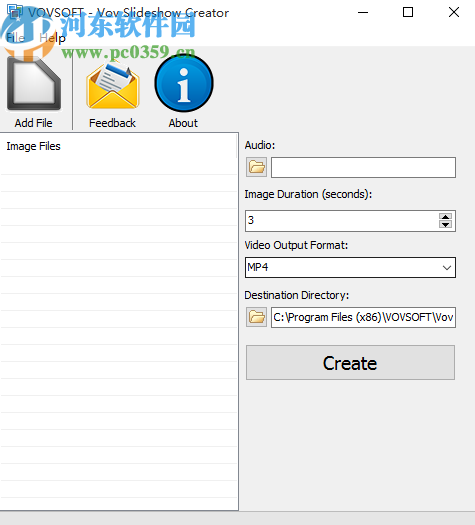This screenshot has height=525, width=475.
Task: Click the Destination Directory path field
Action: [363, 317]
